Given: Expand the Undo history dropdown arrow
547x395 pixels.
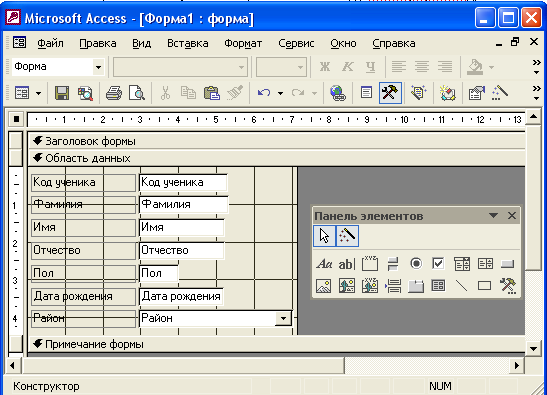Looking at the screenshot, I should point(280,93).
